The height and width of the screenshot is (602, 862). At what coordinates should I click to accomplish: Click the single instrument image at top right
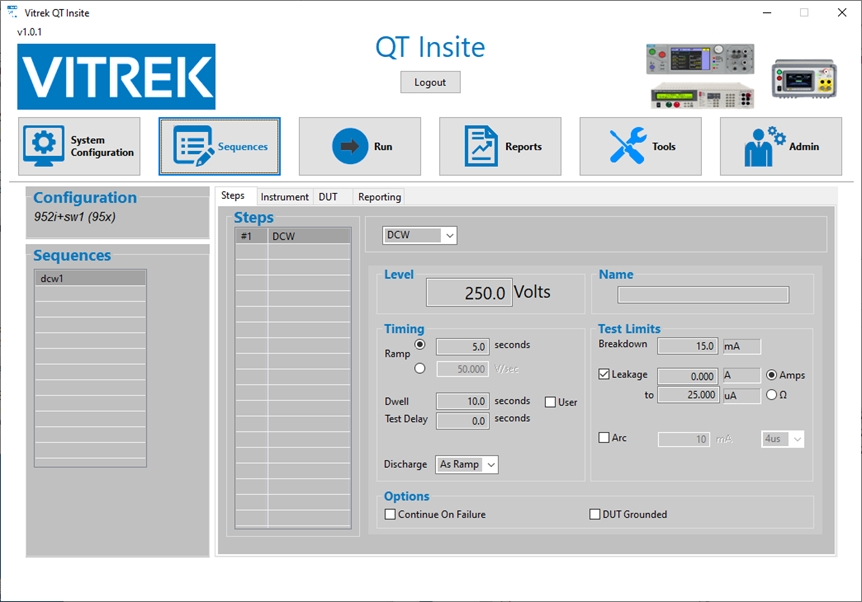(804, 79)
